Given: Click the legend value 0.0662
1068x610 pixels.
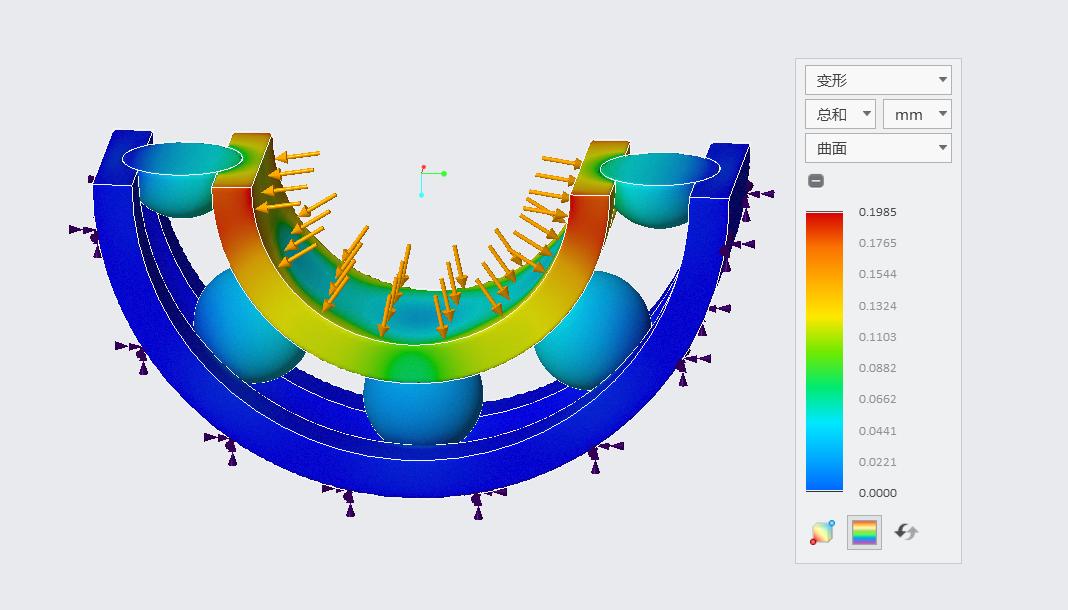Looking at the screenshot, I should (x=877, y=399).
